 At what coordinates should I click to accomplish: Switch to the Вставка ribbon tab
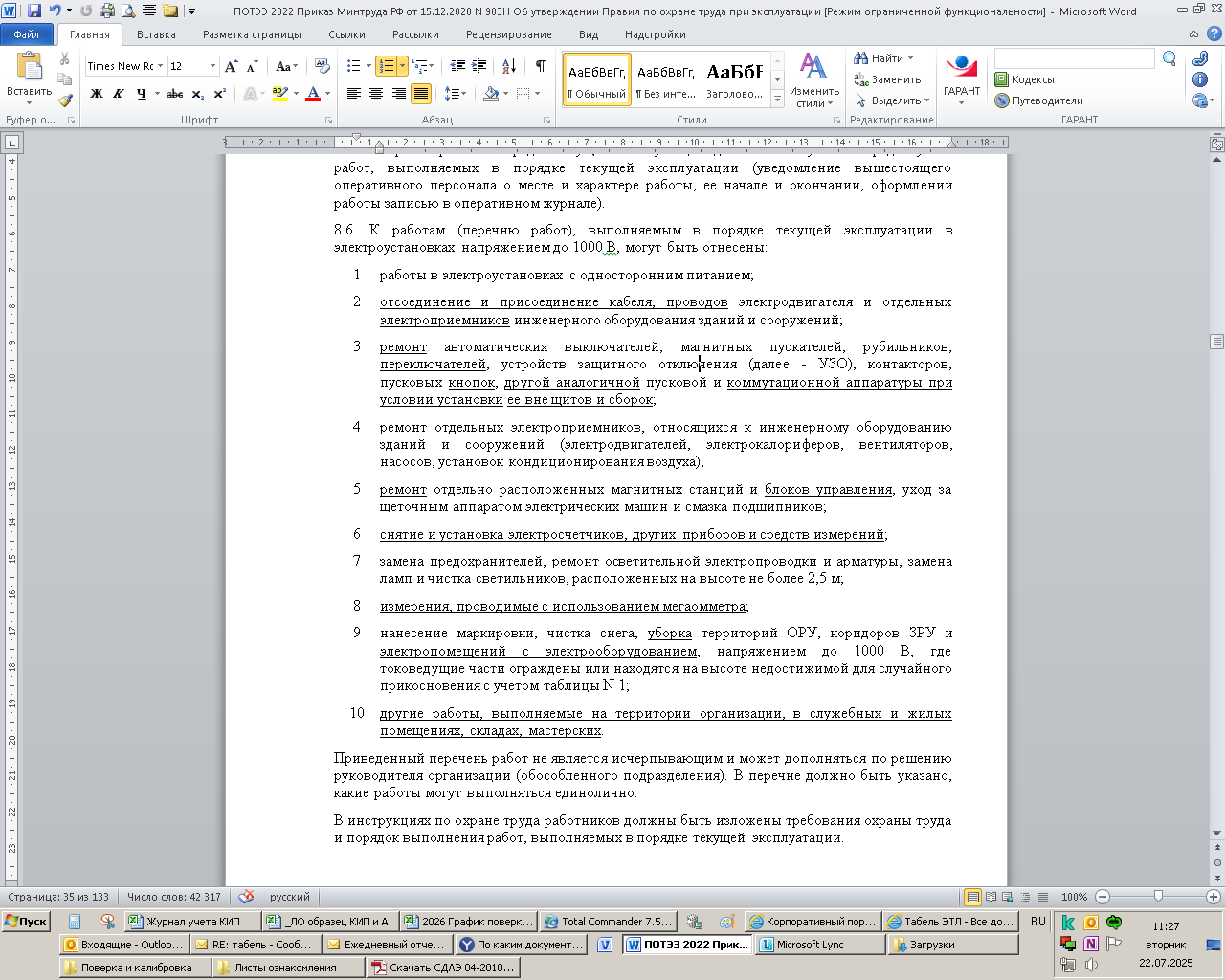click(x=156, y=34)
